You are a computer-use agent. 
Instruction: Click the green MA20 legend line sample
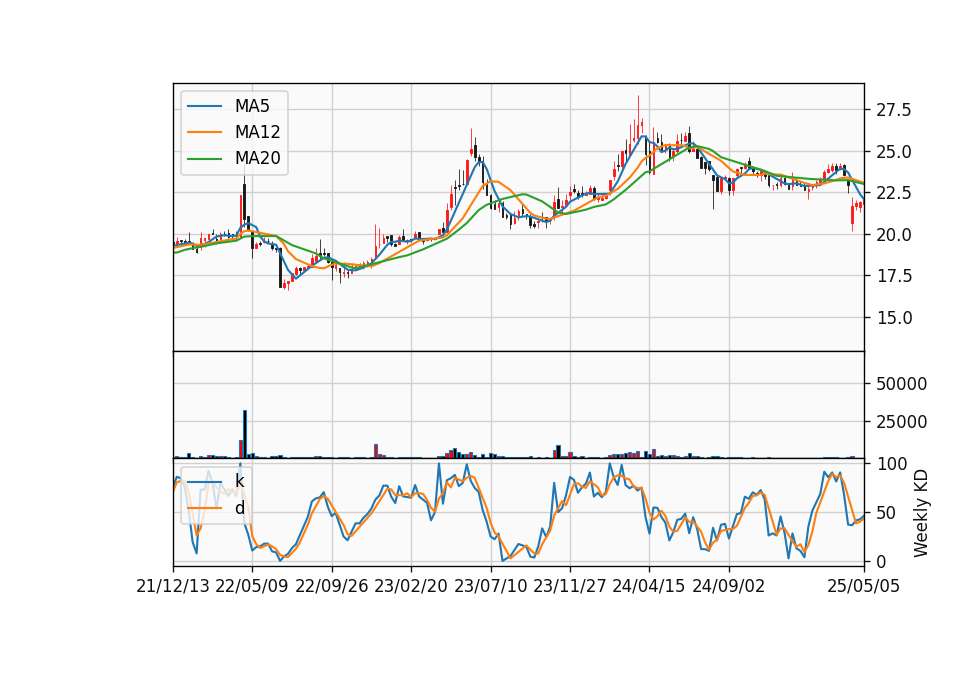204,158
